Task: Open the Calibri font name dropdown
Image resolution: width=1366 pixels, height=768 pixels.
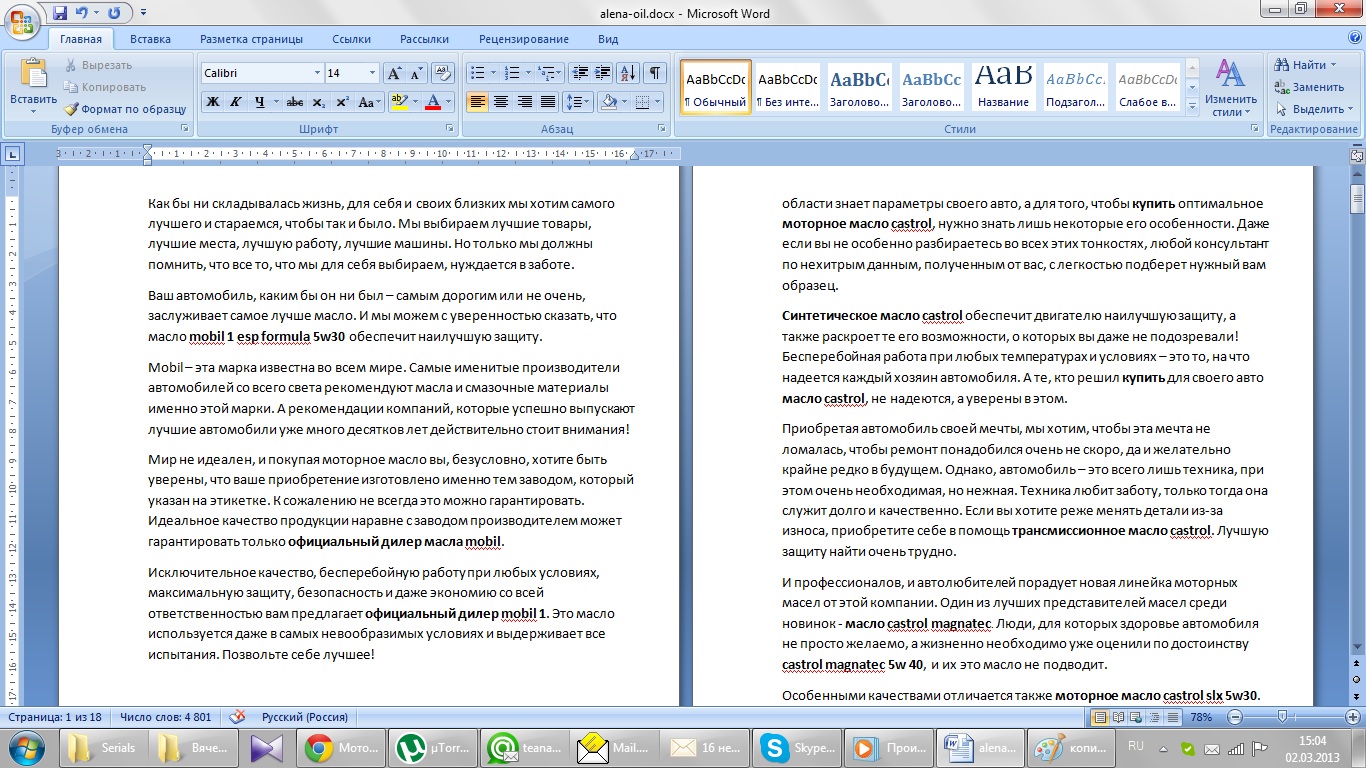Action: (x=317, y=73)
